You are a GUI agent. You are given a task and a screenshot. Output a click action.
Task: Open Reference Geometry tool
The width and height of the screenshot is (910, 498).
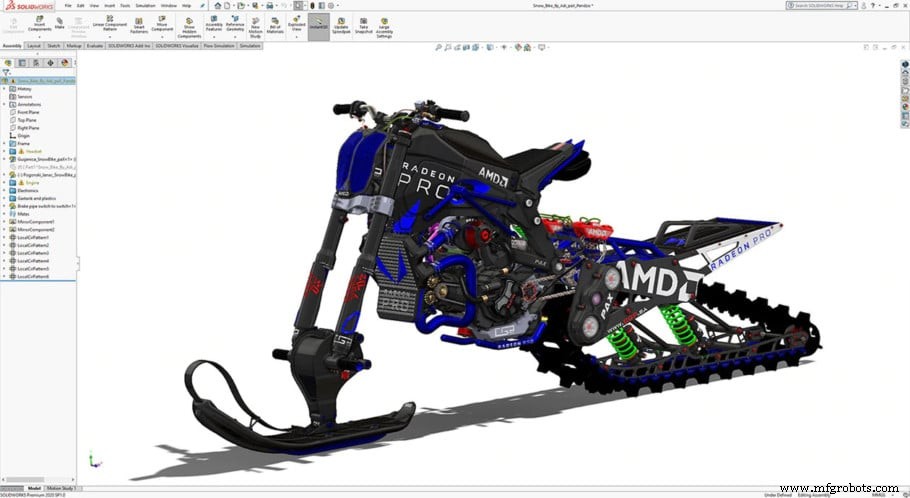point(235,23)
